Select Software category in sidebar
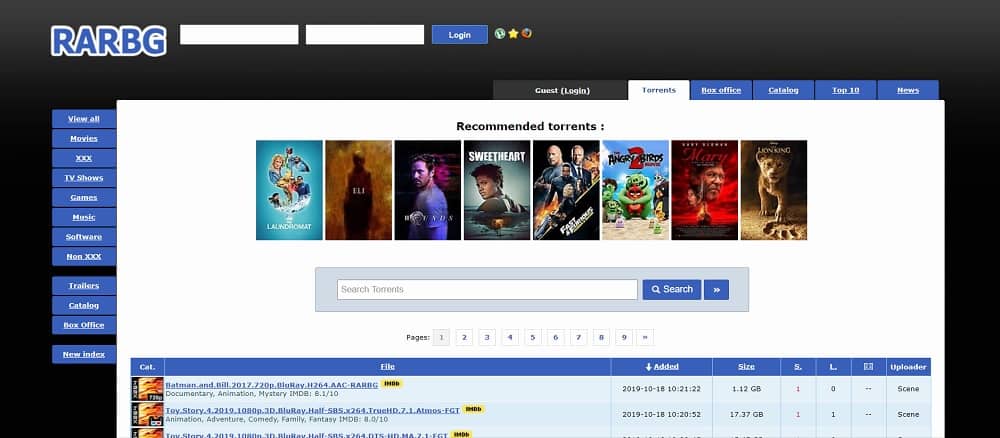Viewport: 1000px width, 438px height. coord(84,237)
